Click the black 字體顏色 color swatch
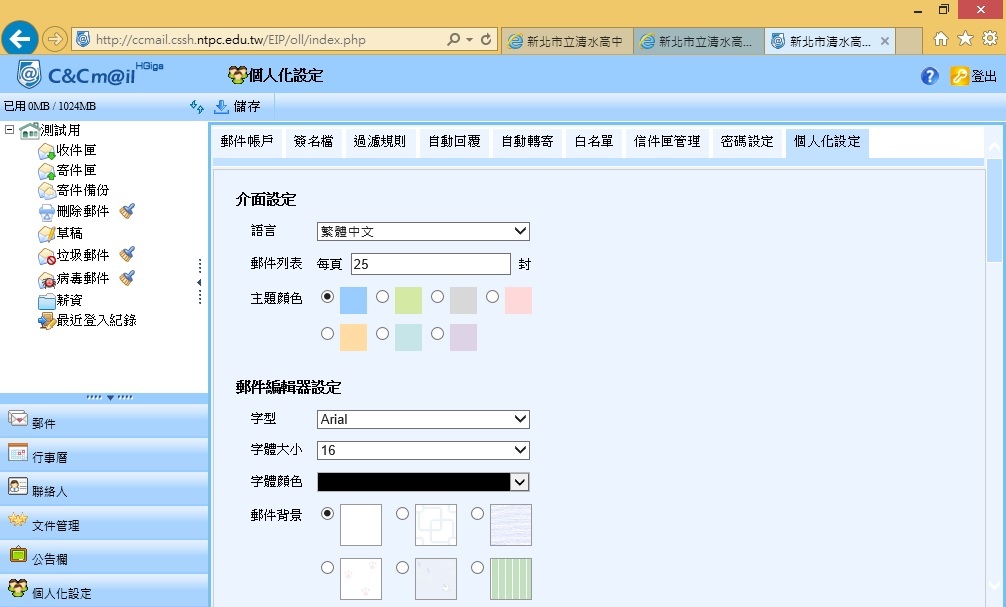The width and height of the screenshot is (1006, 607). [x=413, y=482]
